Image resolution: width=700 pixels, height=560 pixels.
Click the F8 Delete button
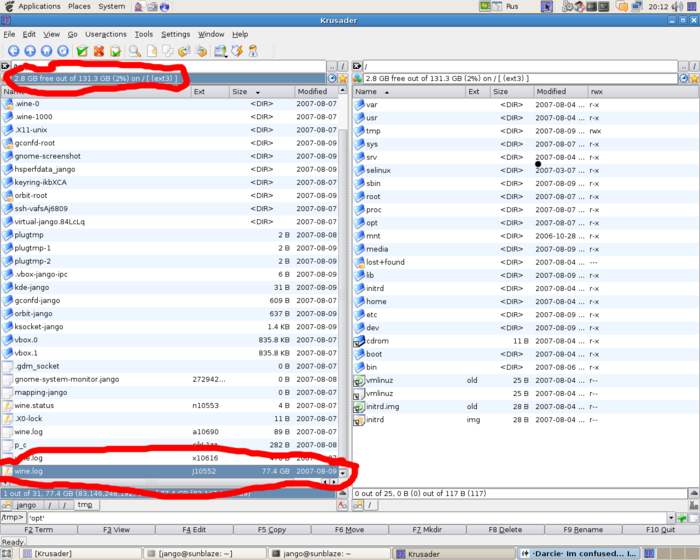[505, 530]
